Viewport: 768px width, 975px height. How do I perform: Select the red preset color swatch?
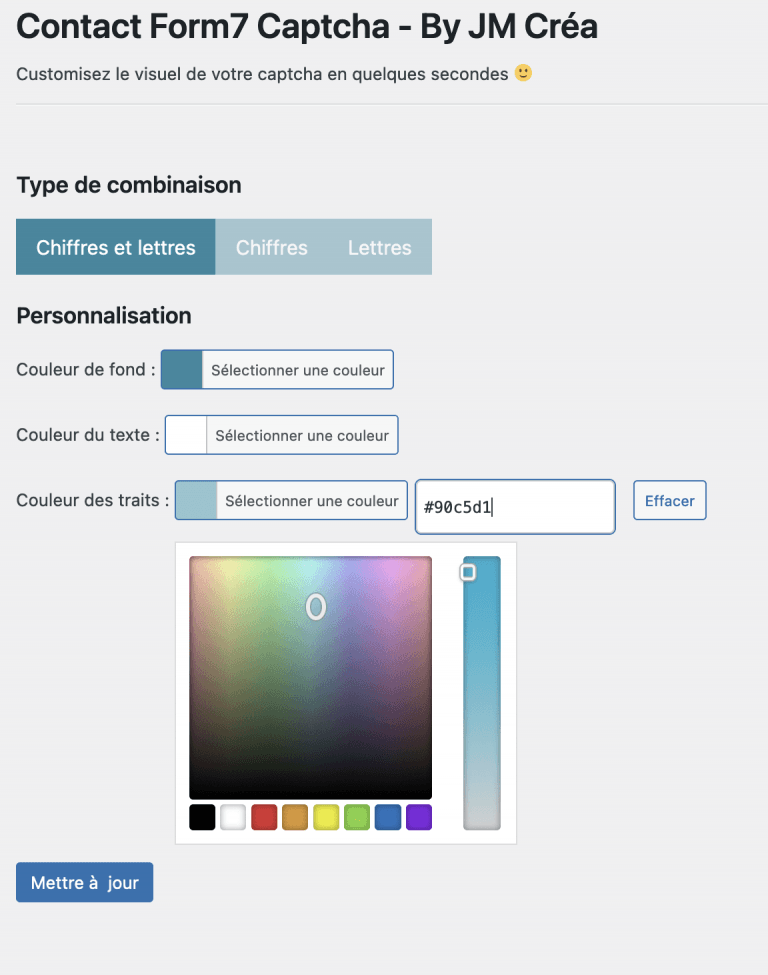tap(264, 817)
